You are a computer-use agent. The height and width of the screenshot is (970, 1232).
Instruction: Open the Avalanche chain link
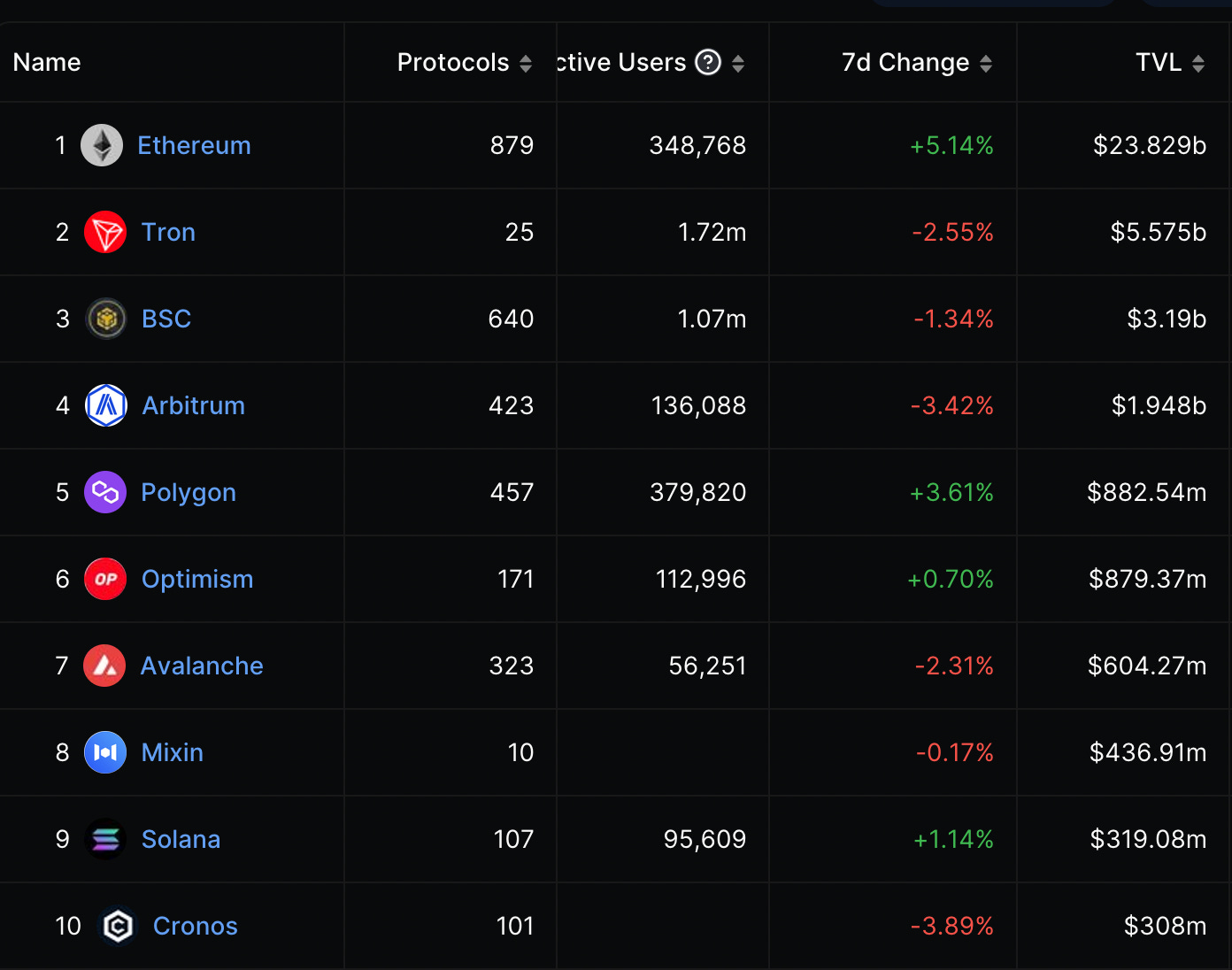click(x=202, y=666)
